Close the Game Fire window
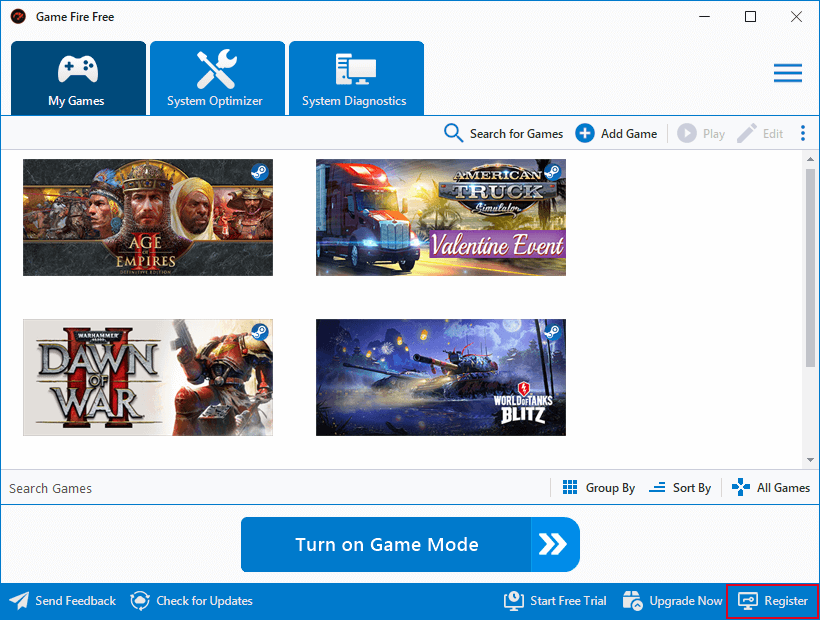This screenshot has width=820, height=620. tap(796, 17)
